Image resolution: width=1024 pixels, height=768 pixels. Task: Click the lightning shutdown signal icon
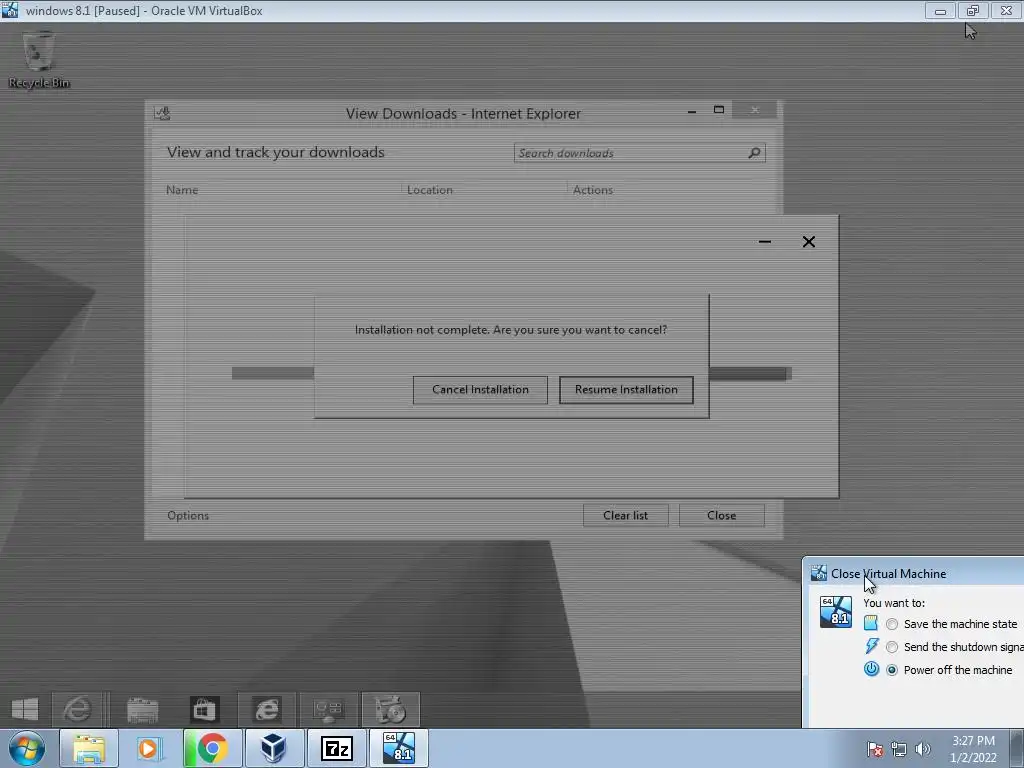(x=871, y=647)
